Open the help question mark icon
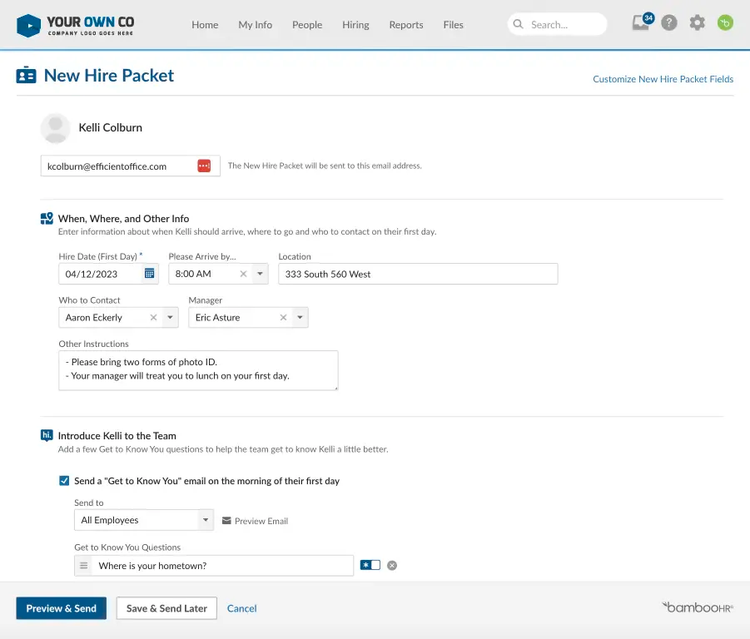Screen dimensions: 750x639 pyautogui.click(x=669, y=22)
